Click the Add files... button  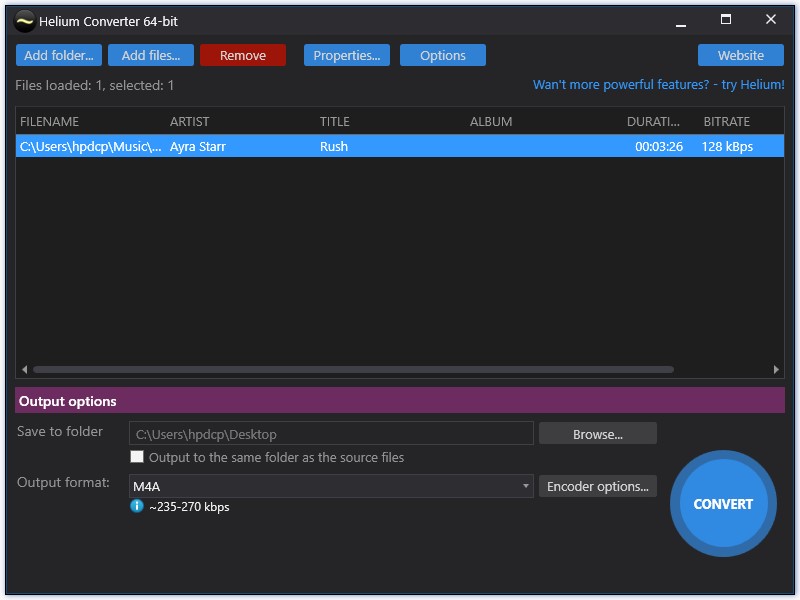(151, 55)
